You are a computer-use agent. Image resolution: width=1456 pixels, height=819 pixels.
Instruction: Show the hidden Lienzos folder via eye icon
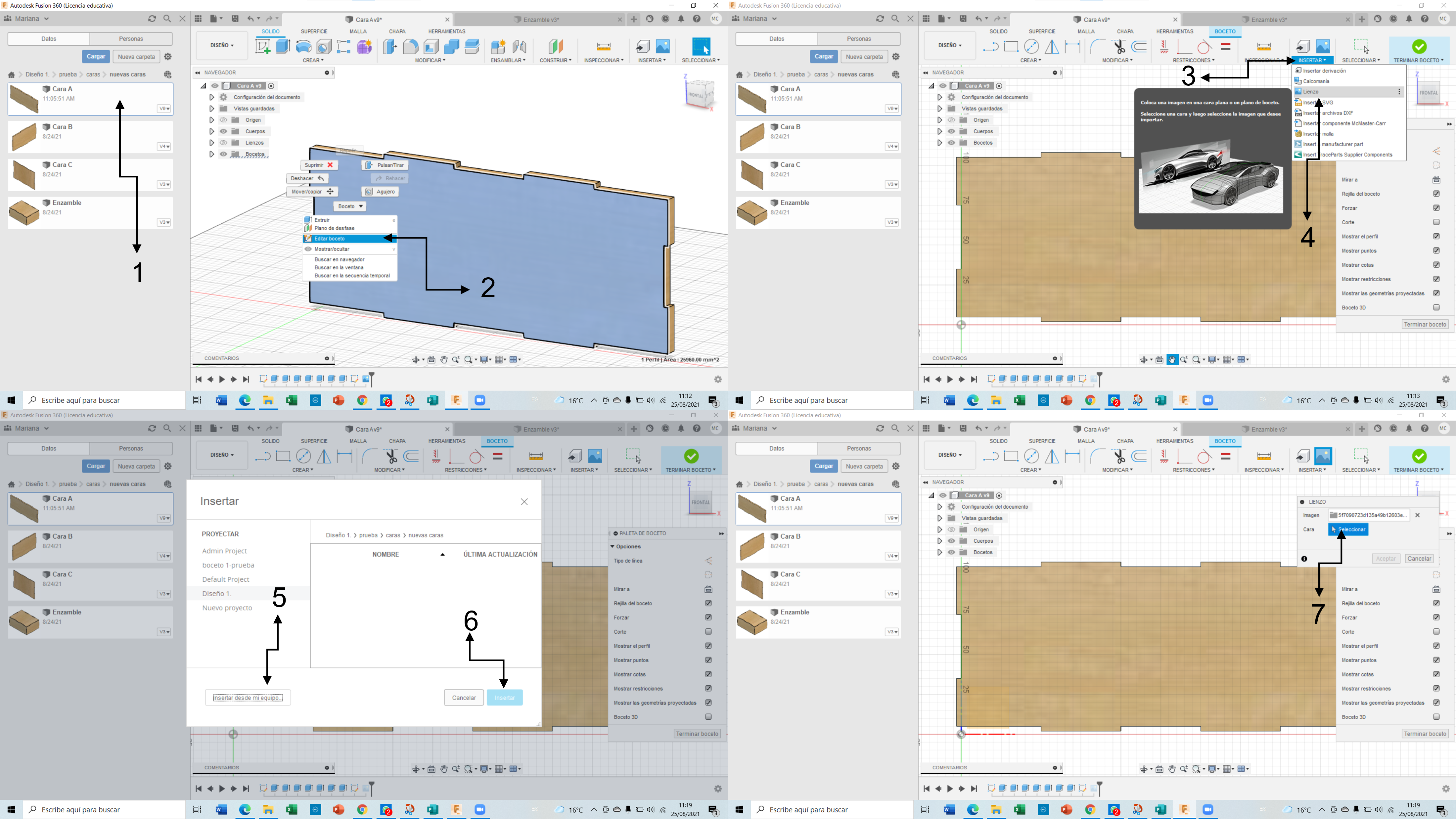pyautogui.click(x=224, y=142)
